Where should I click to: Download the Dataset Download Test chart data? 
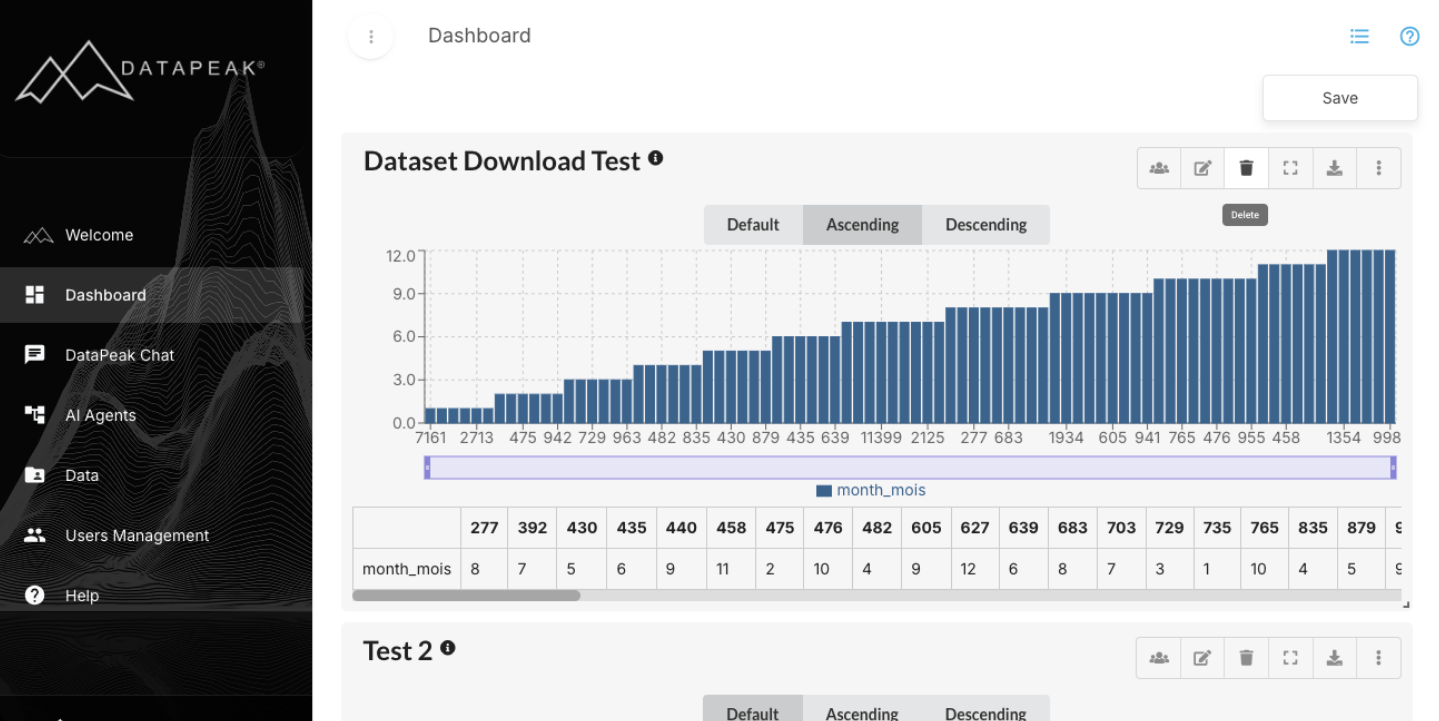[1334, 168]
